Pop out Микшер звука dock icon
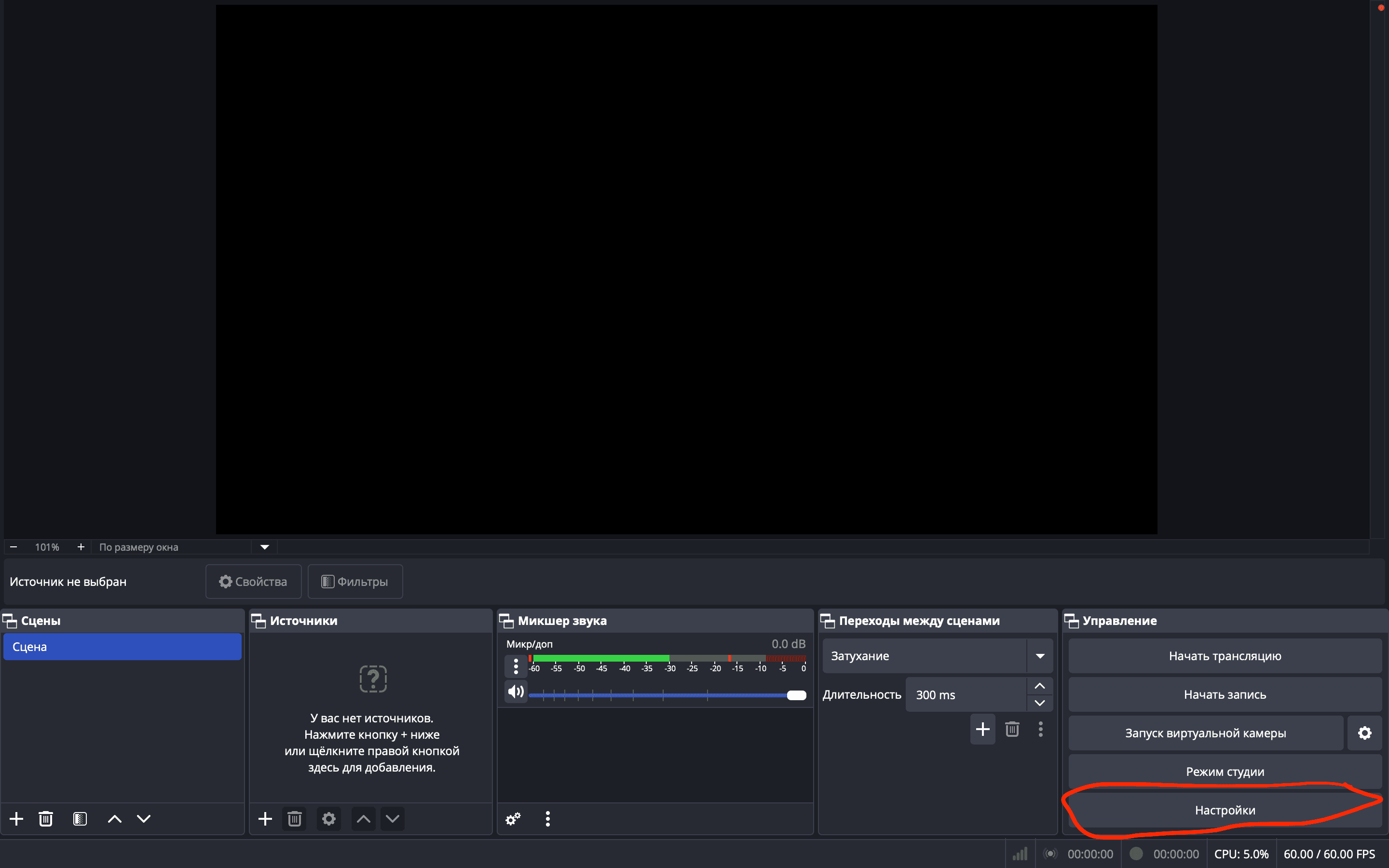The width and height of the screenshot is (1389, 868). [x=506, y=621]
